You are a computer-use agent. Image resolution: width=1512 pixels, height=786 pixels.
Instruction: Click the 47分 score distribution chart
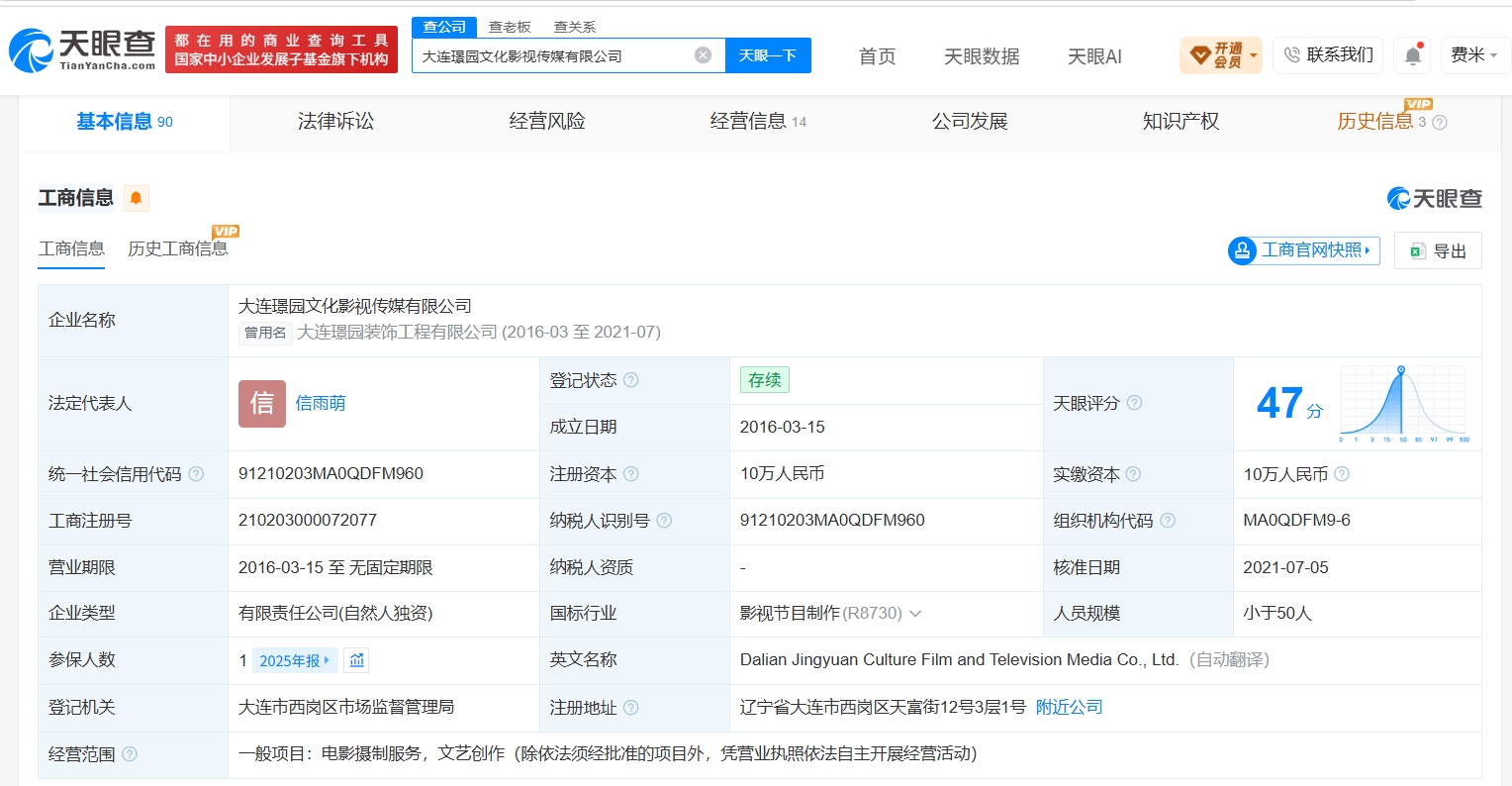coord(1403,403)
